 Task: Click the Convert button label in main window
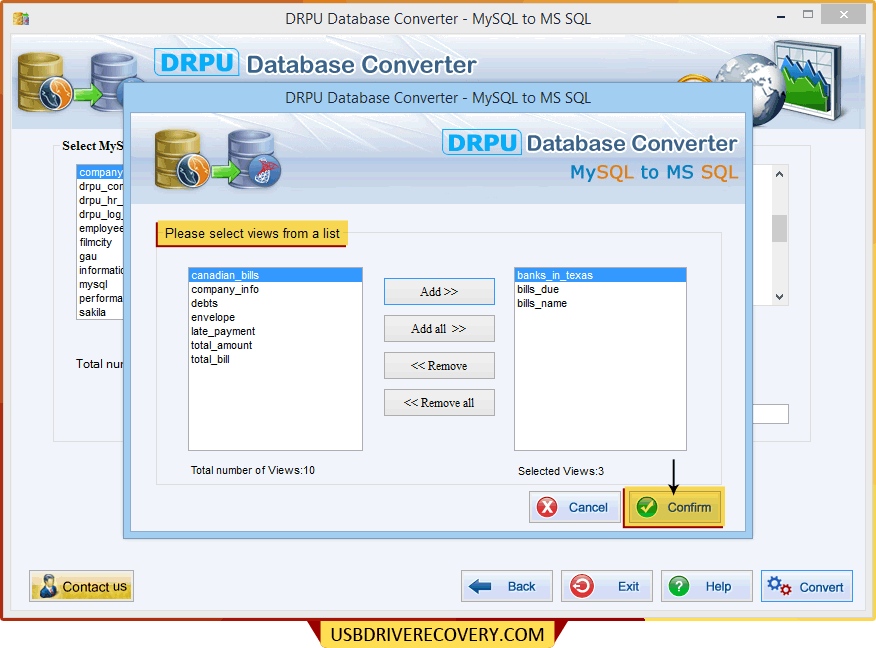point(821,587)
